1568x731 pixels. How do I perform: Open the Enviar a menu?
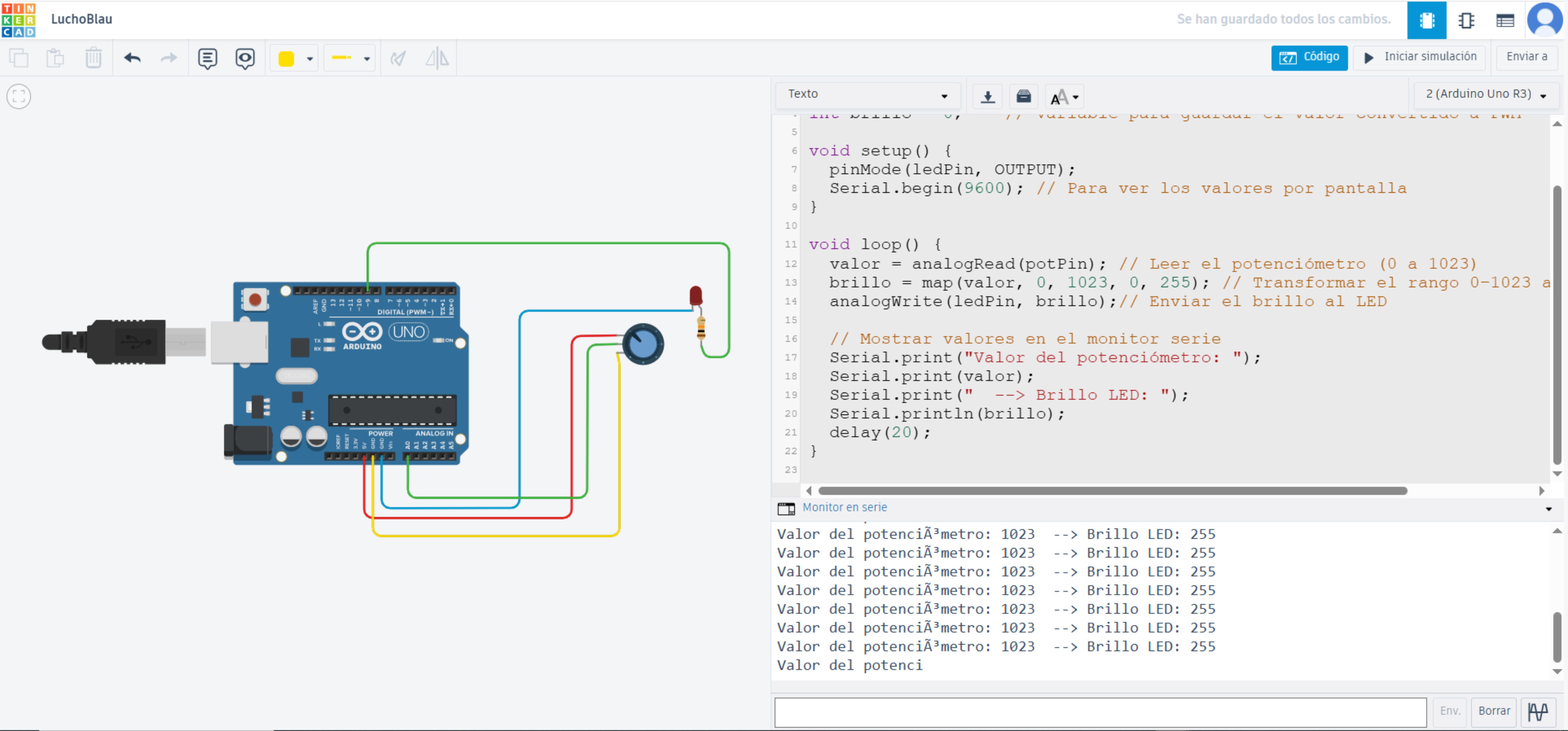1526,57
